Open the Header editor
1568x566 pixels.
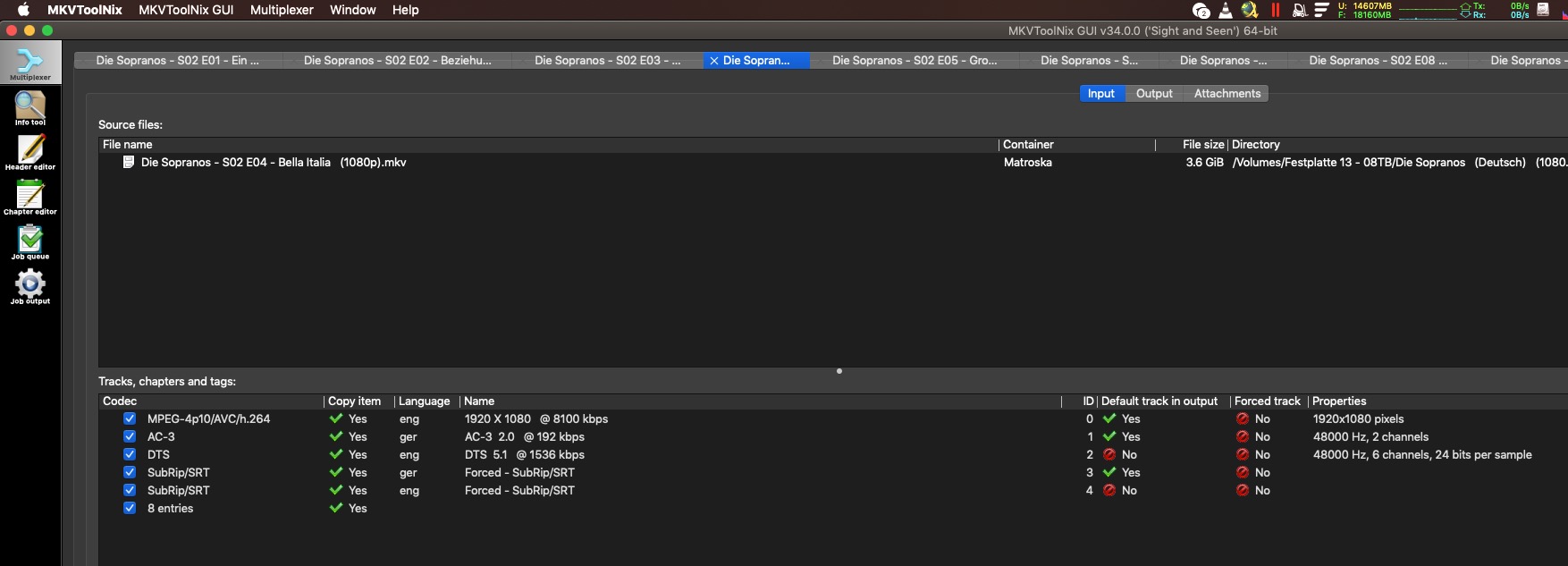tap(30, 152)
